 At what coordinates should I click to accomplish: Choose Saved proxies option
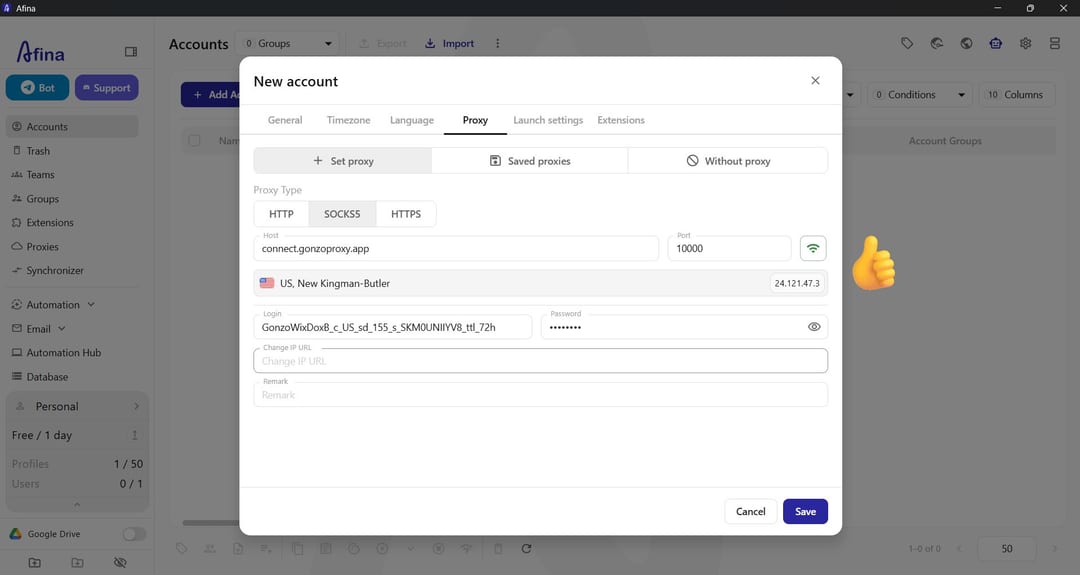(530, 160)
